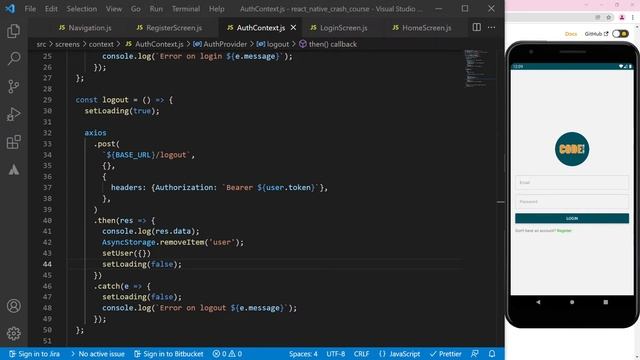Open Source Control view
Screen dimensions: 640x360
coord(13,87)
